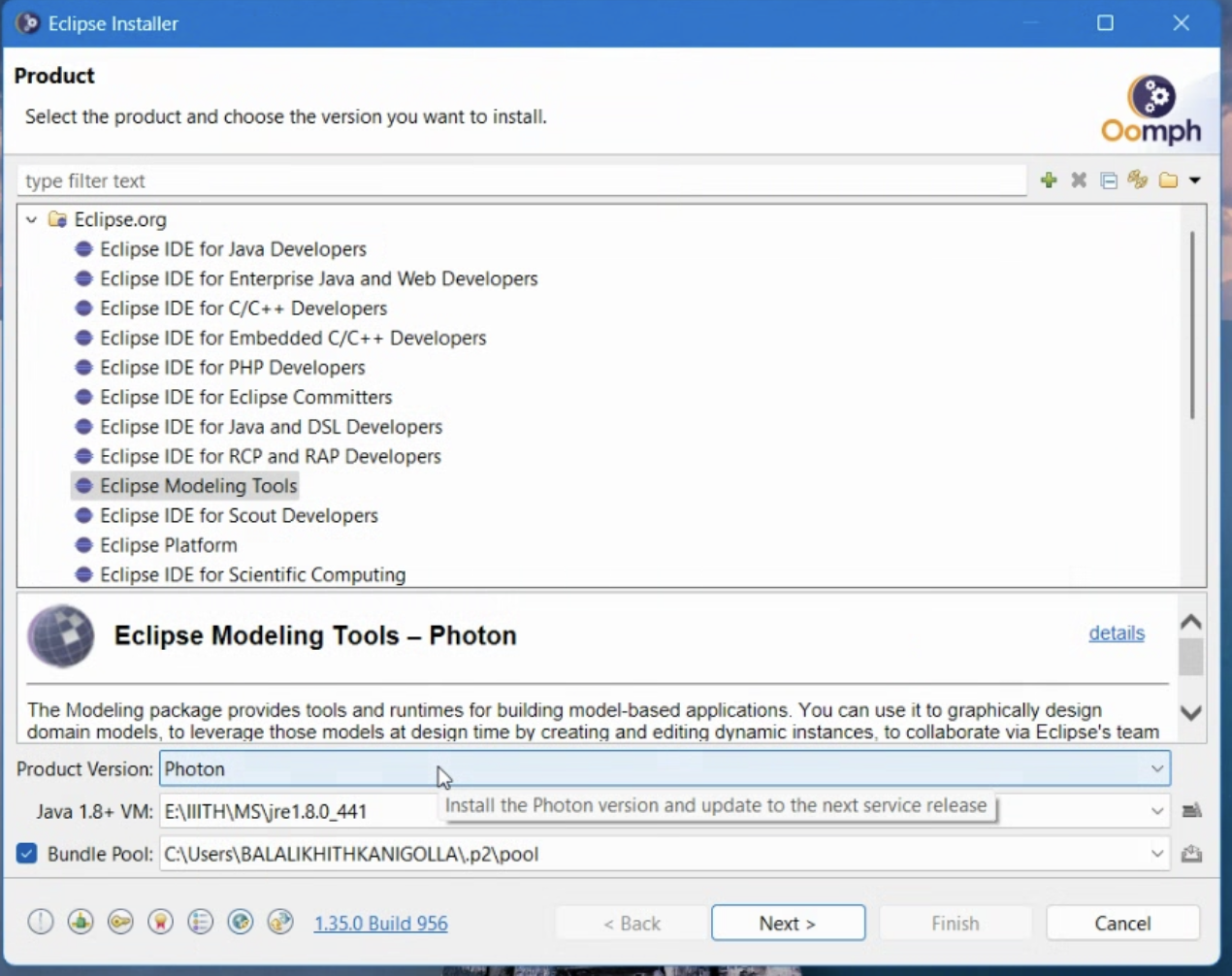
Task: Click the refresh catalogs icon near filter
Action: 1138,180
